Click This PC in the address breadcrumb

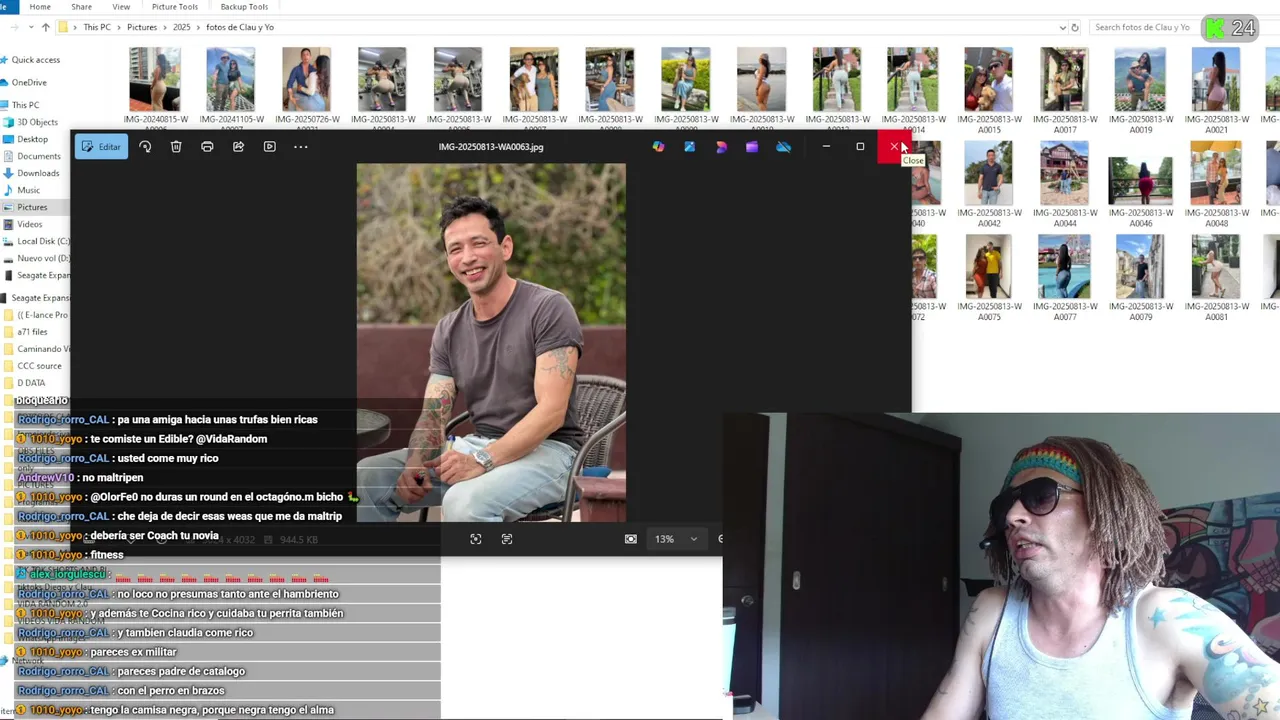click(x=97, y=27)
